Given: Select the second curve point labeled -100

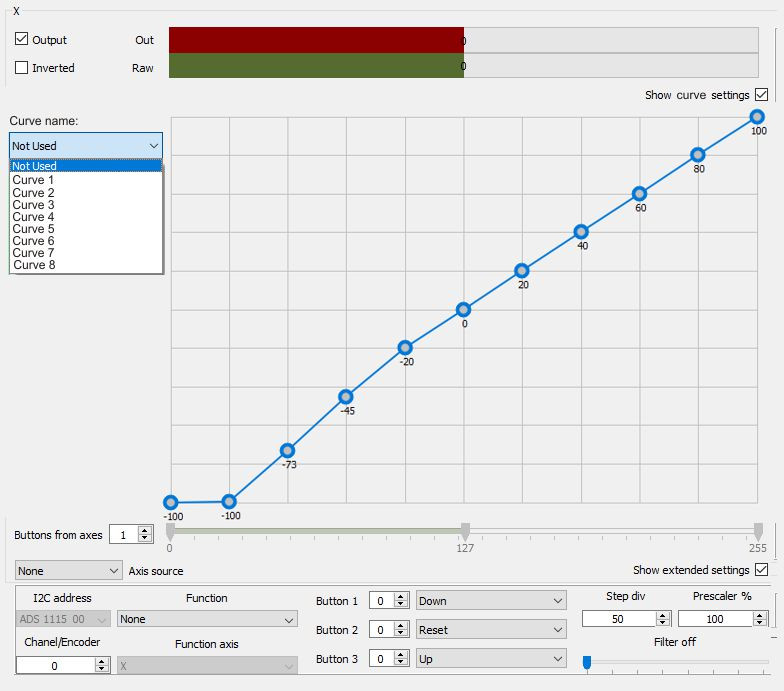Looking at the screenshot, I should point(228,502).
